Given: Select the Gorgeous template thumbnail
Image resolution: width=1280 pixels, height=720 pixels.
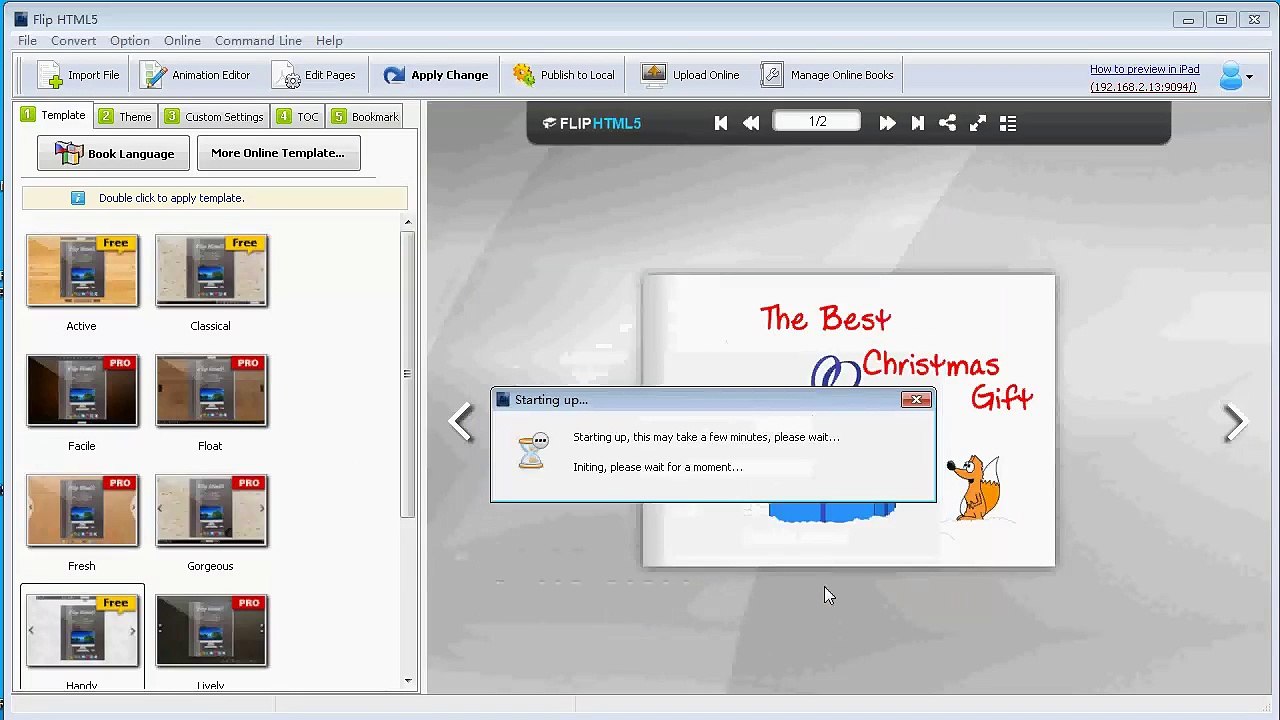Looking at the screenshot, I should pos(211,511).
